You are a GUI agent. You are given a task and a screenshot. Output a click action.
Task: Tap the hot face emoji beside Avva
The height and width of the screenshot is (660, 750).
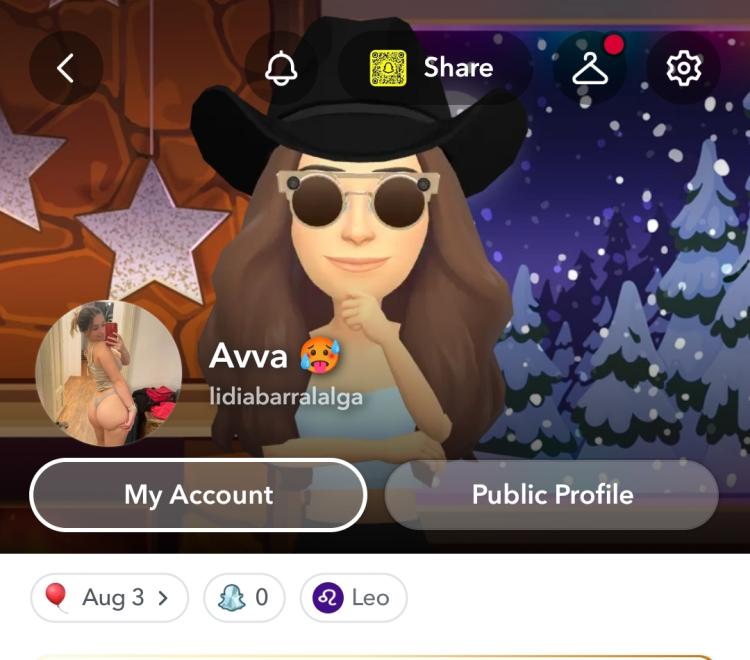pos(320,356)
